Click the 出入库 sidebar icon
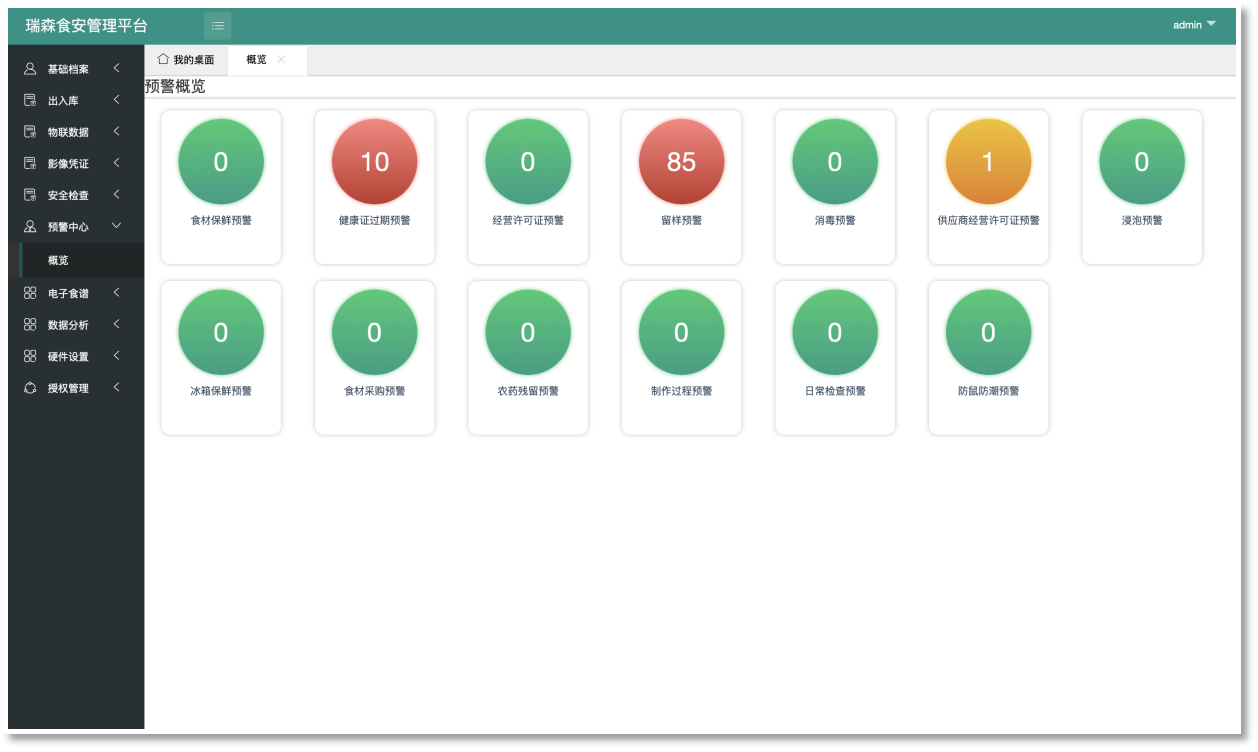 click(x=30, y=101)
